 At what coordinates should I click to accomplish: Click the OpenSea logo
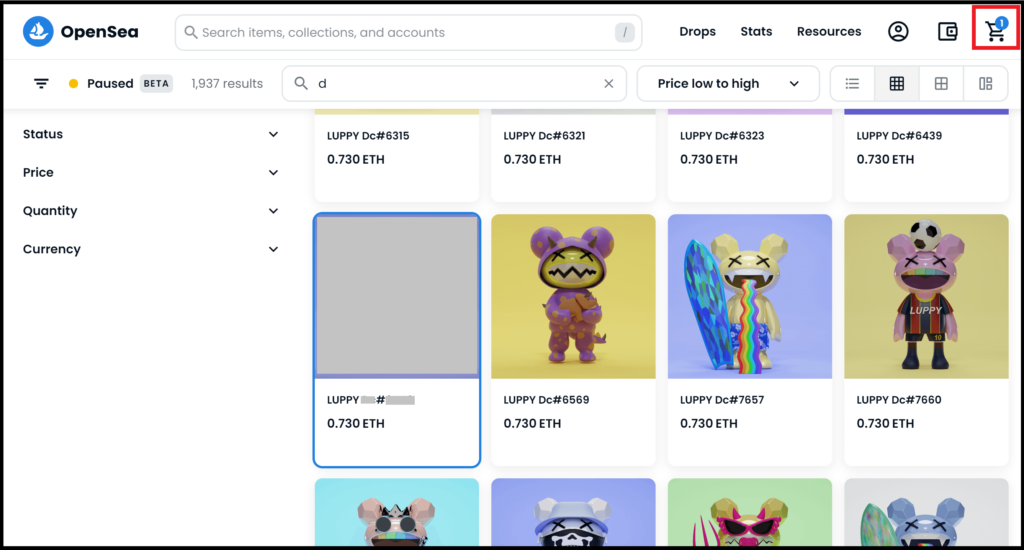tap(81, 32)
